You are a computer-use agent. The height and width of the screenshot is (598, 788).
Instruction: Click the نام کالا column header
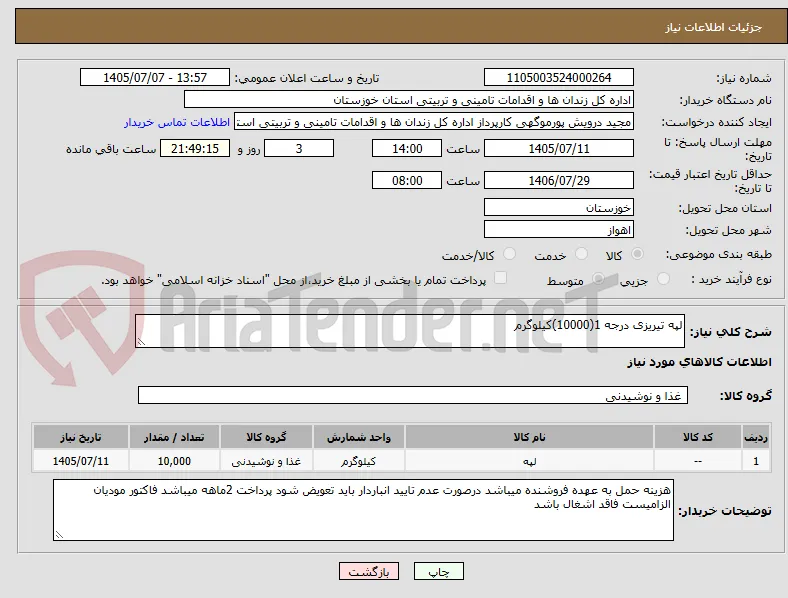[529, 437]
